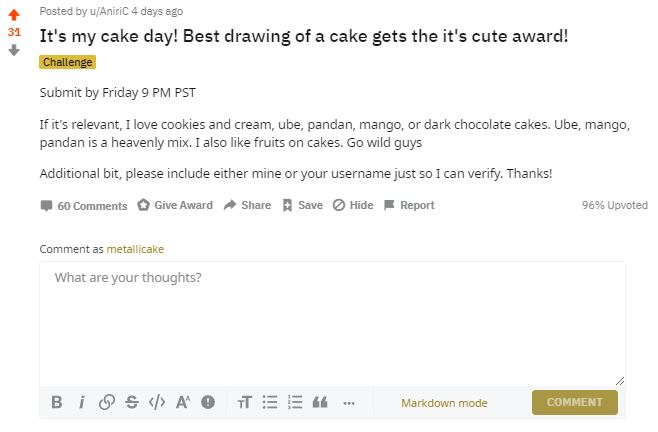Open the Share options menu
The height and width of the screenshot is (432, 658).
(247, 205)
